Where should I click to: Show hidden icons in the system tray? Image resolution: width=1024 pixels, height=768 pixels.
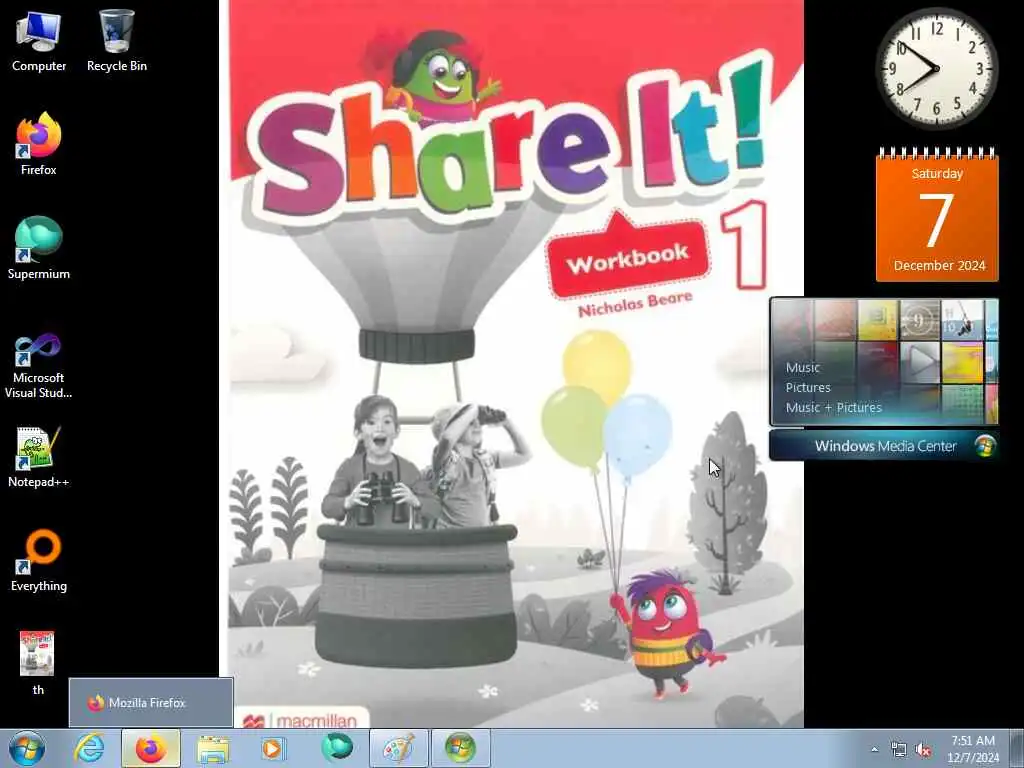tap(874, 750)
